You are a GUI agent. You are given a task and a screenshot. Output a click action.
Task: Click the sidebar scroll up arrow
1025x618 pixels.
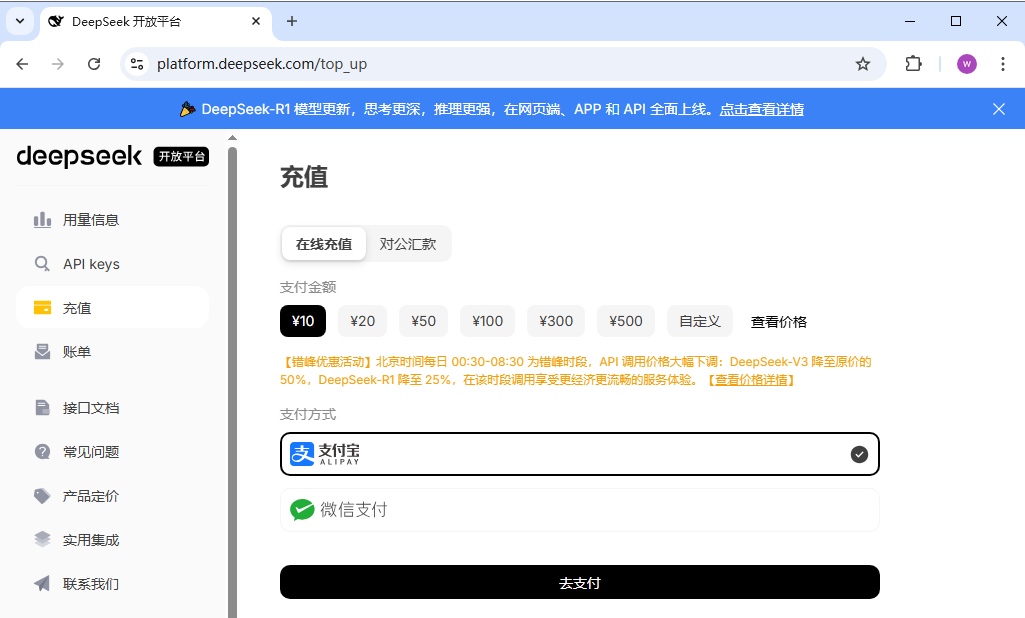click(232, 138)
